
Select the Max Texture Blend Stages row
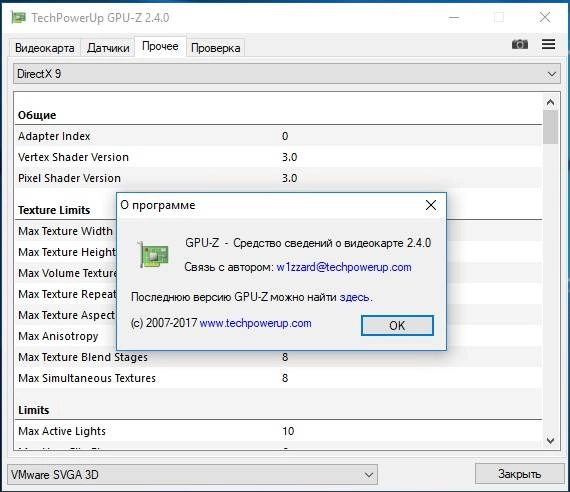click(x=278, y=357)
